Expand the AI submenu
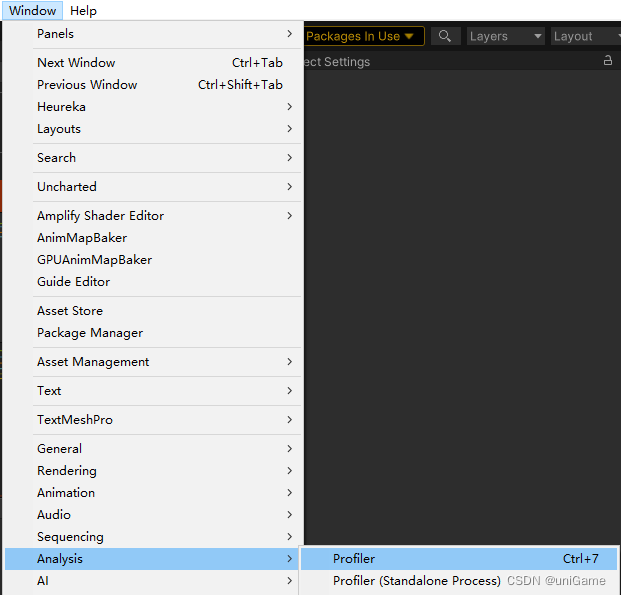Screen dimensions: 621x595 (x=152, y=581)
